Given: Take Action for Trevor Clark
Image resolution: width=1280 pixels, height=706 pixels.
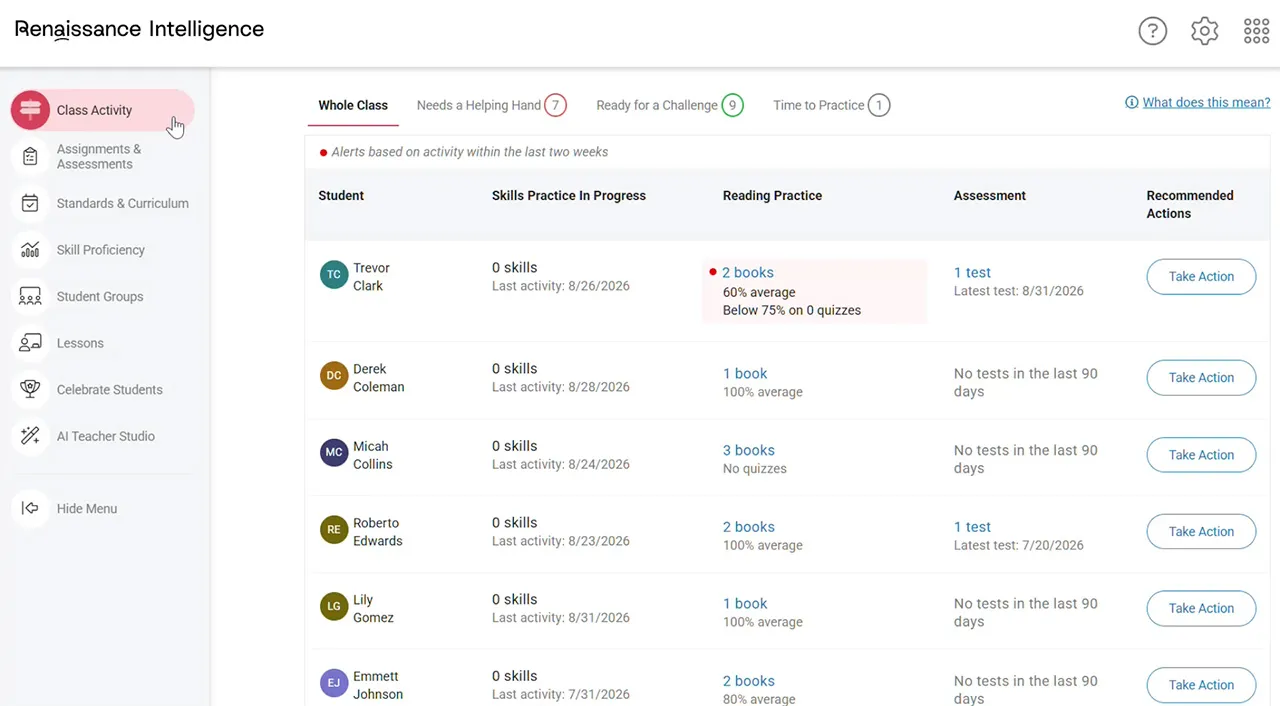Looking at the screenshot, I should coord(1201,277).
